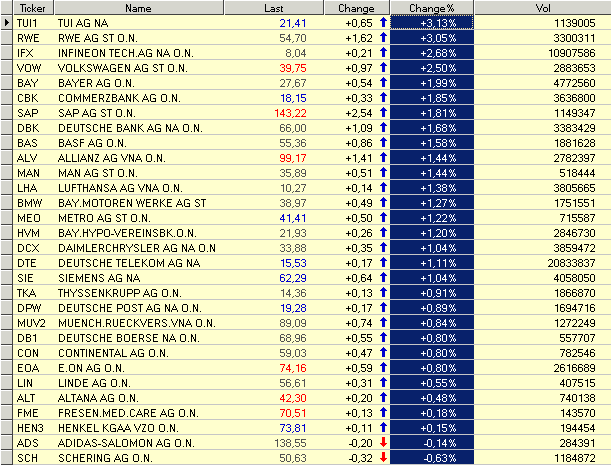Click the blue up arrow in the MUV2 row

coord(383,322)
